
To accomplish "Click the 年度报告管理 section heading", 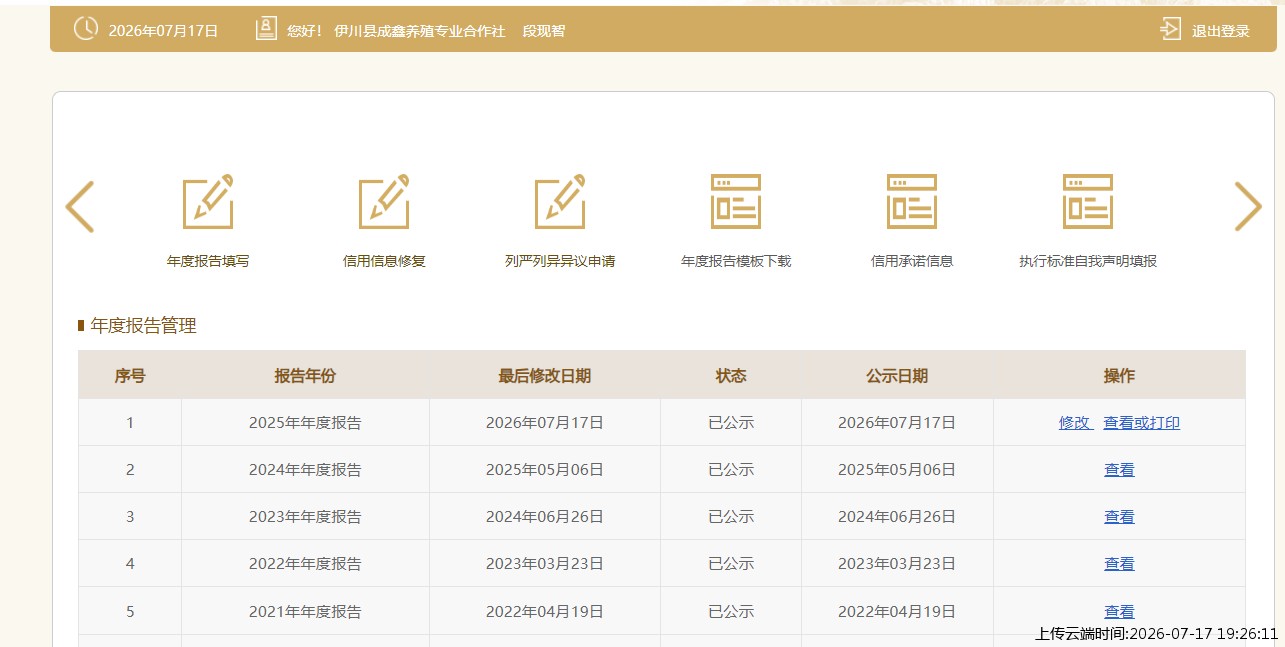I will [x=143, y=326].
